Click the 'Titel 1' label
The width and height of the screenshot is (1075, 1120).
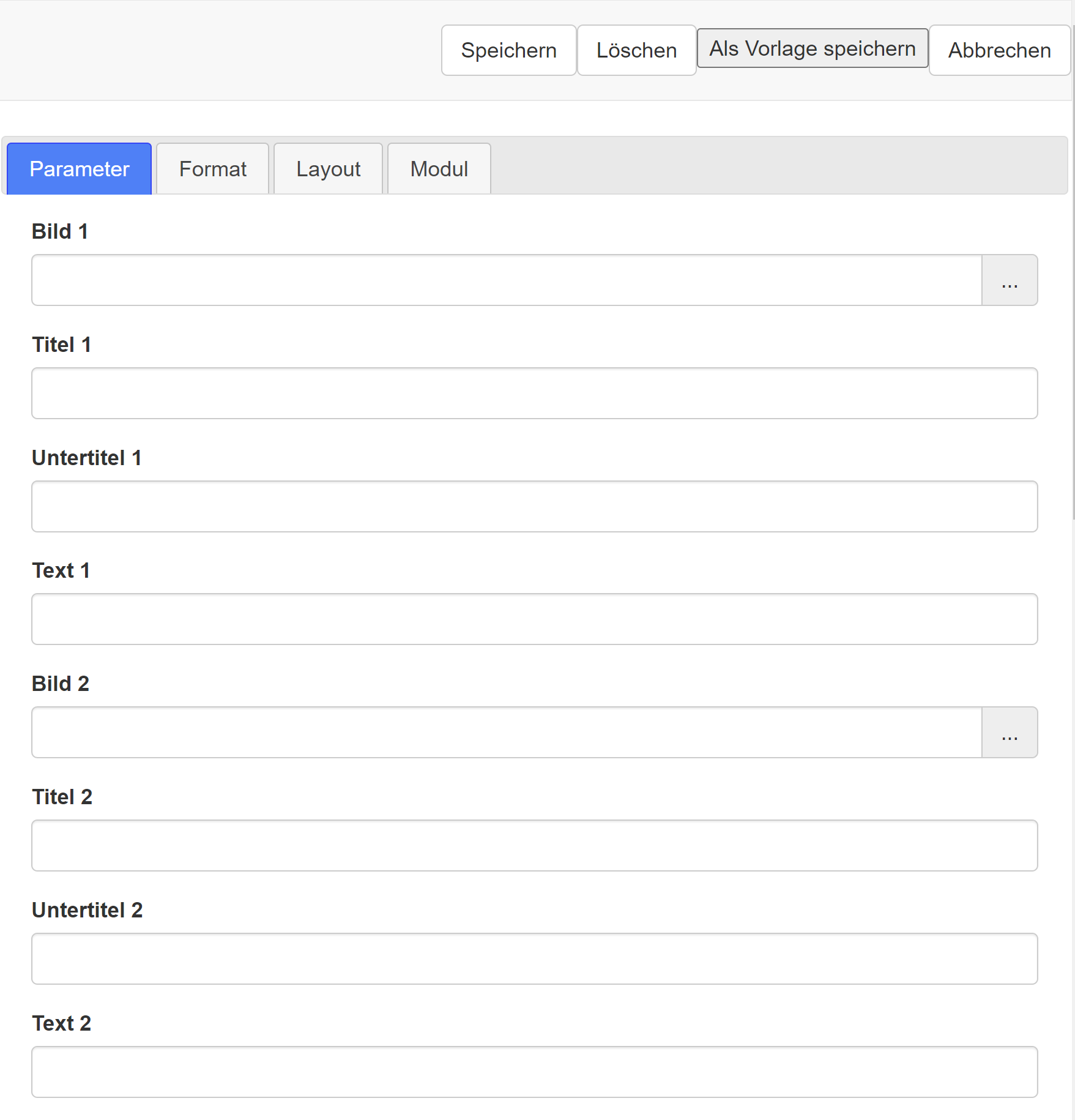tap(62, 345)
